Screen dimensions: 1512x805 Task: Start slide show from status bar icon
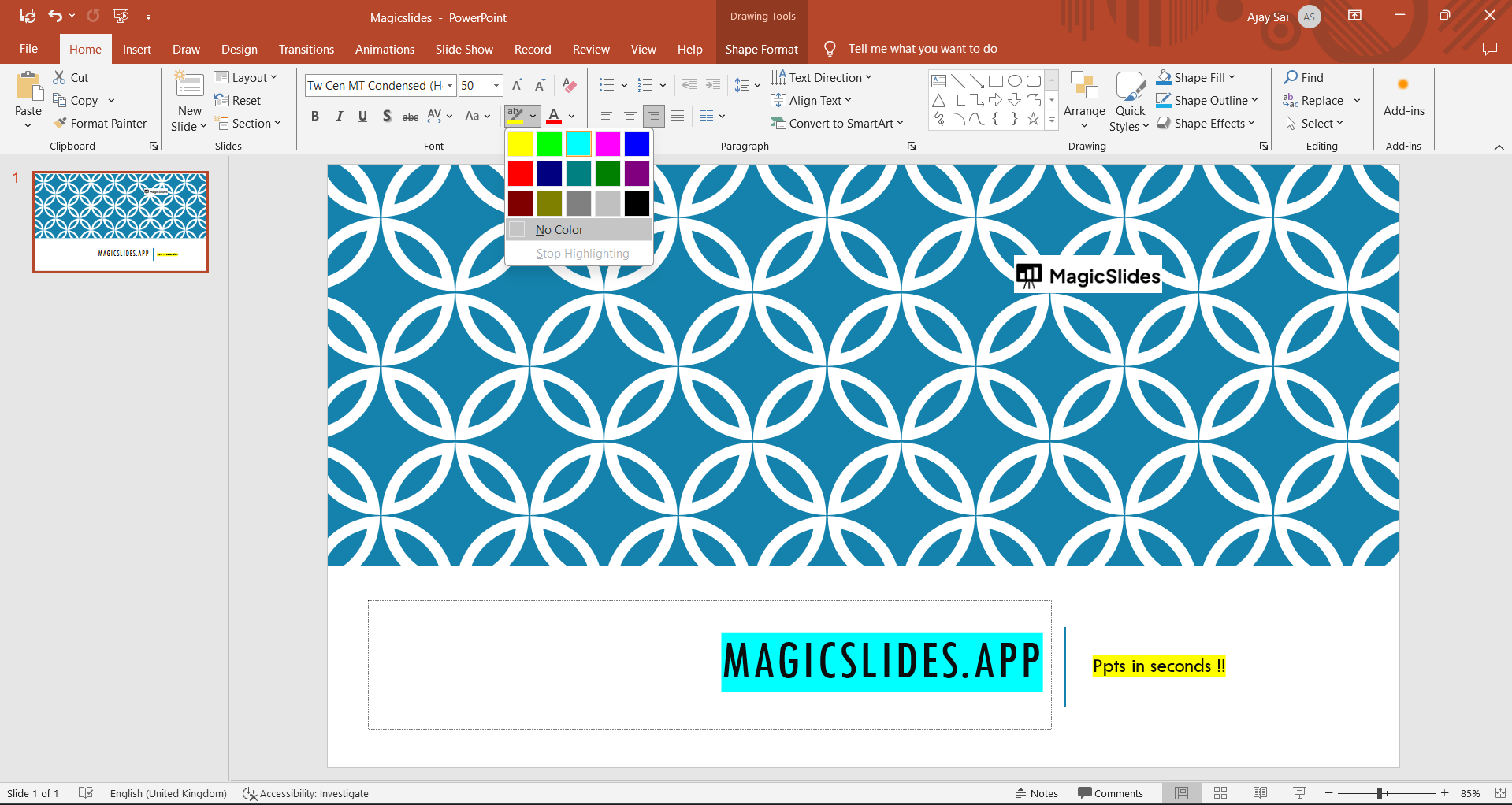coord(1299,793)
